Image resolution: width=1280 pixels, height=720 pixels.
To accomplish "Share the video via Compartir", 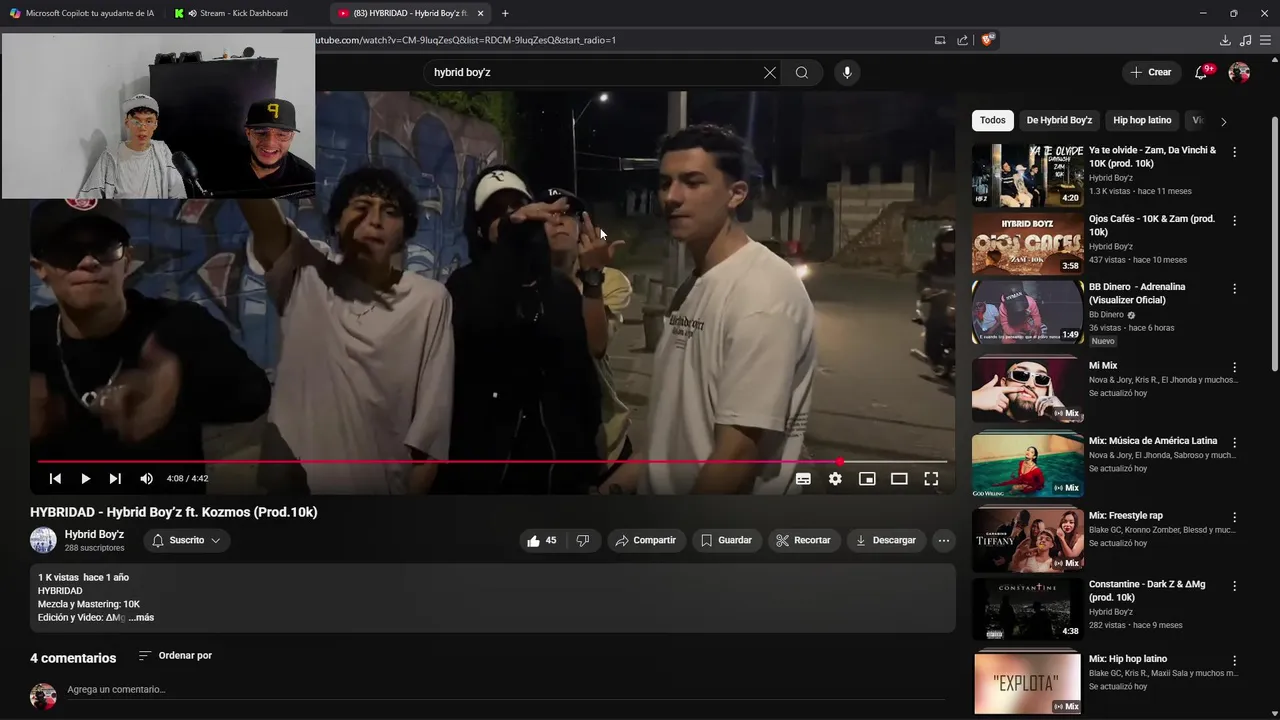I will [646, 540].
